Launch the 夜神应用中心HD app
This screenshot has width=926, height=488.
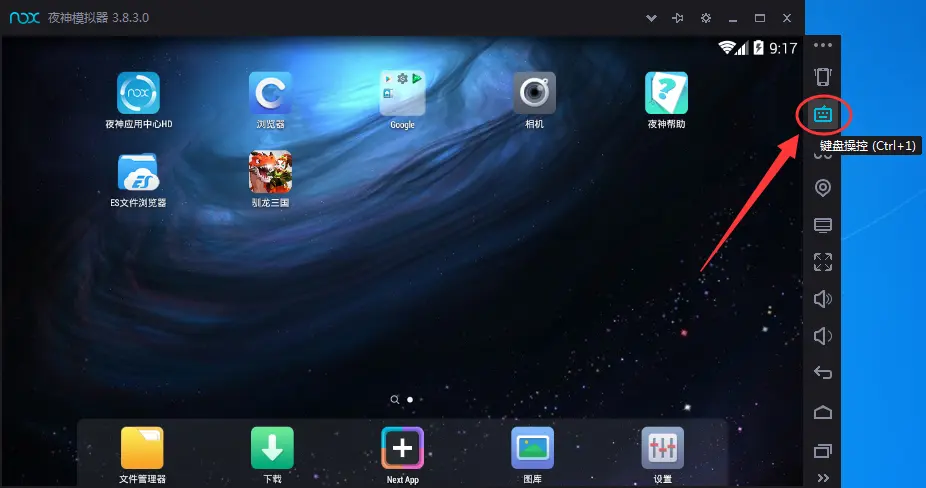(138, 100)
